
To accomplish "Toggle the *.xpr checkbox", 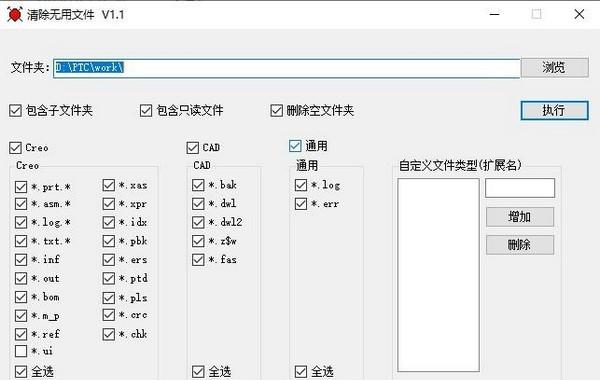I will tap(109, 204).
